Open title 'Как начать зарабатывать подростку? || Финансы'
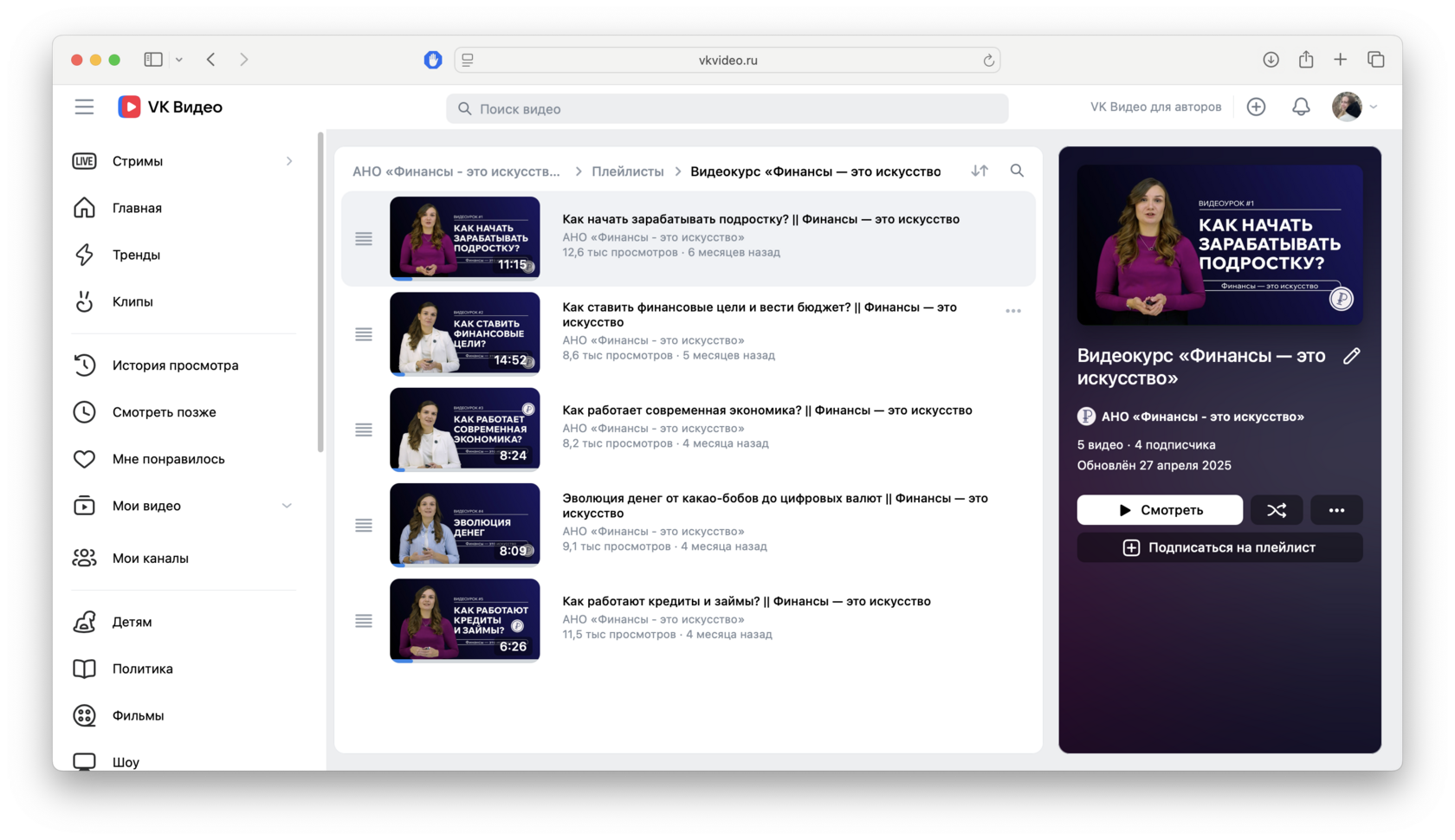Image resolution: width=1455 pixels, height=840 pixels. click(x=761, y=219)
